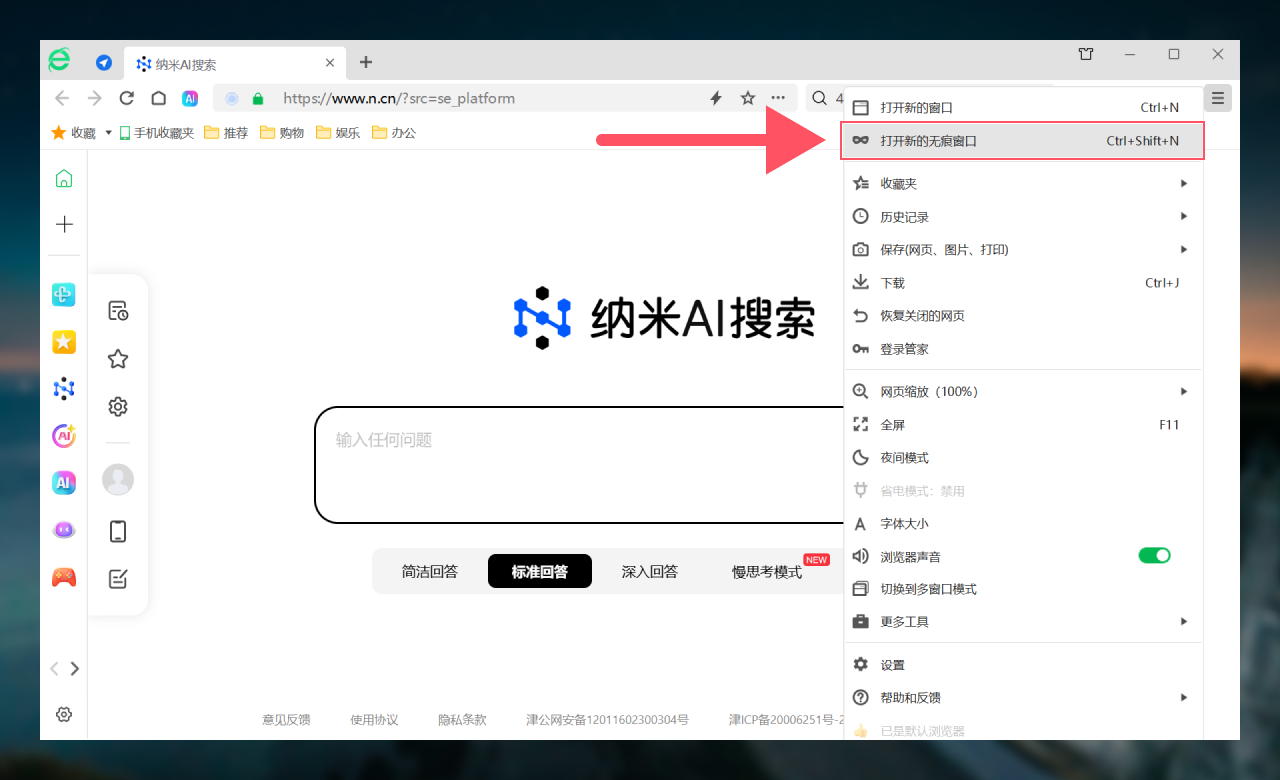Viewport: 1280px width, 780px height.
Task: Open the 收藏 dropdown arrow in bookmarks bar
Action: coord(108,132)
